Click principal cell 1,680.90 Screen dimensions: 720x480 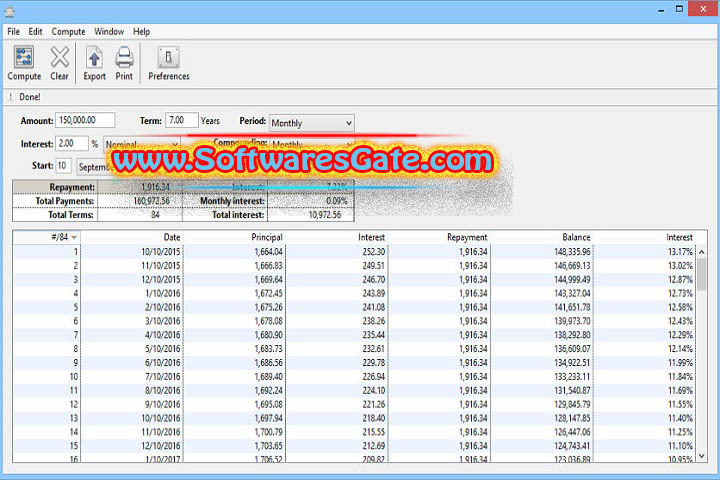pyautogui.click(x=269, y=335)
